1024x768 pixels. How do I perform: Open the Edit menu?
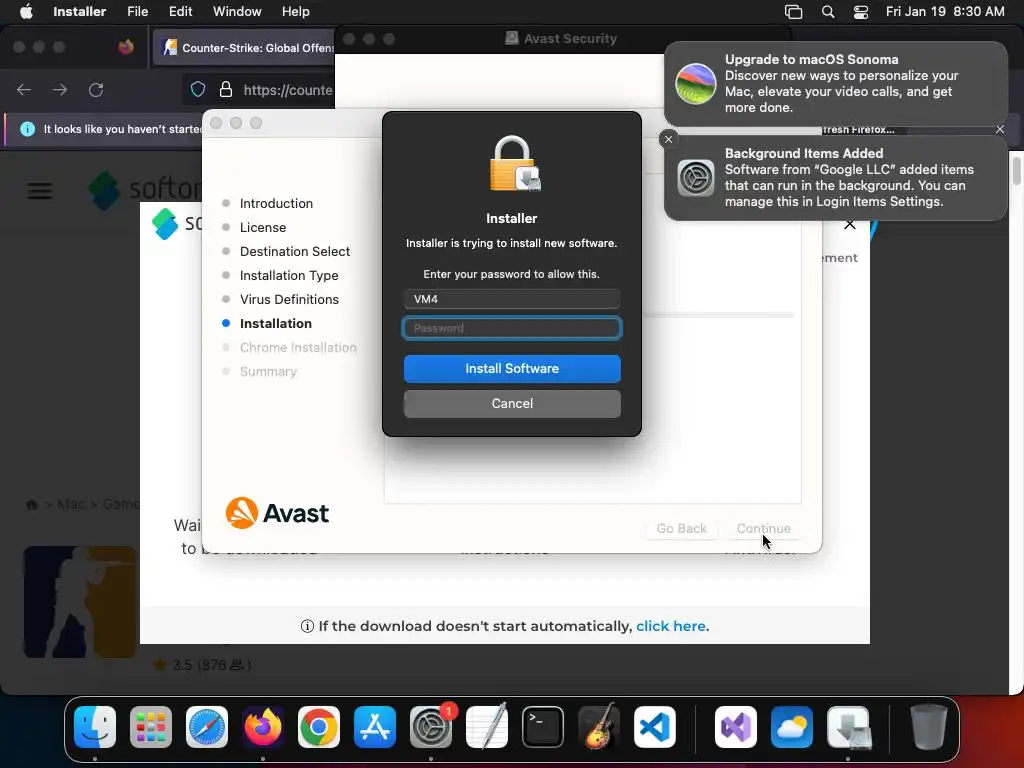pos(180,12)
